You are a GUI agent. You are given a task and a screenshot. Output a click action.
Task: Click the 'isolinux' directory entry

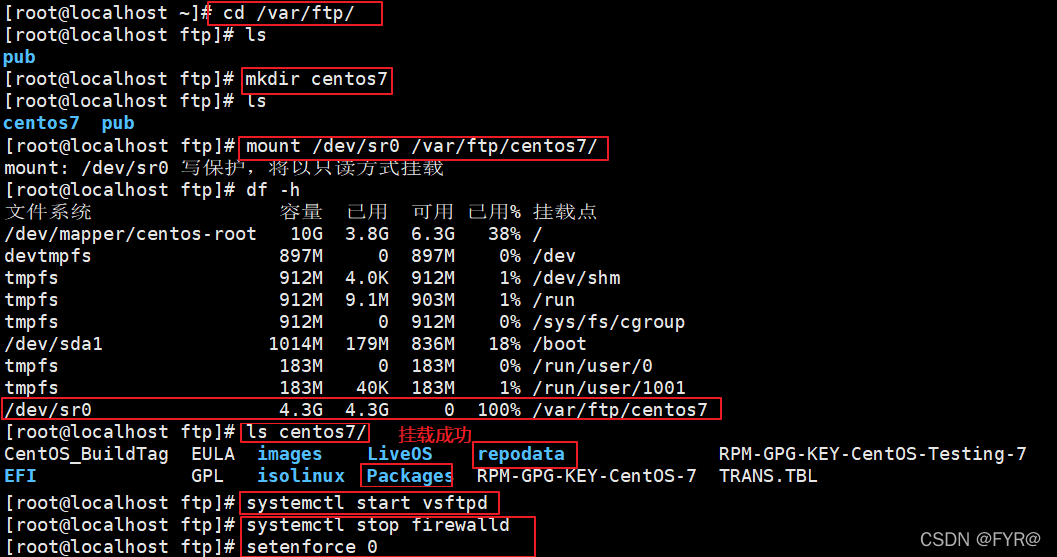click(x=301, y=476)
